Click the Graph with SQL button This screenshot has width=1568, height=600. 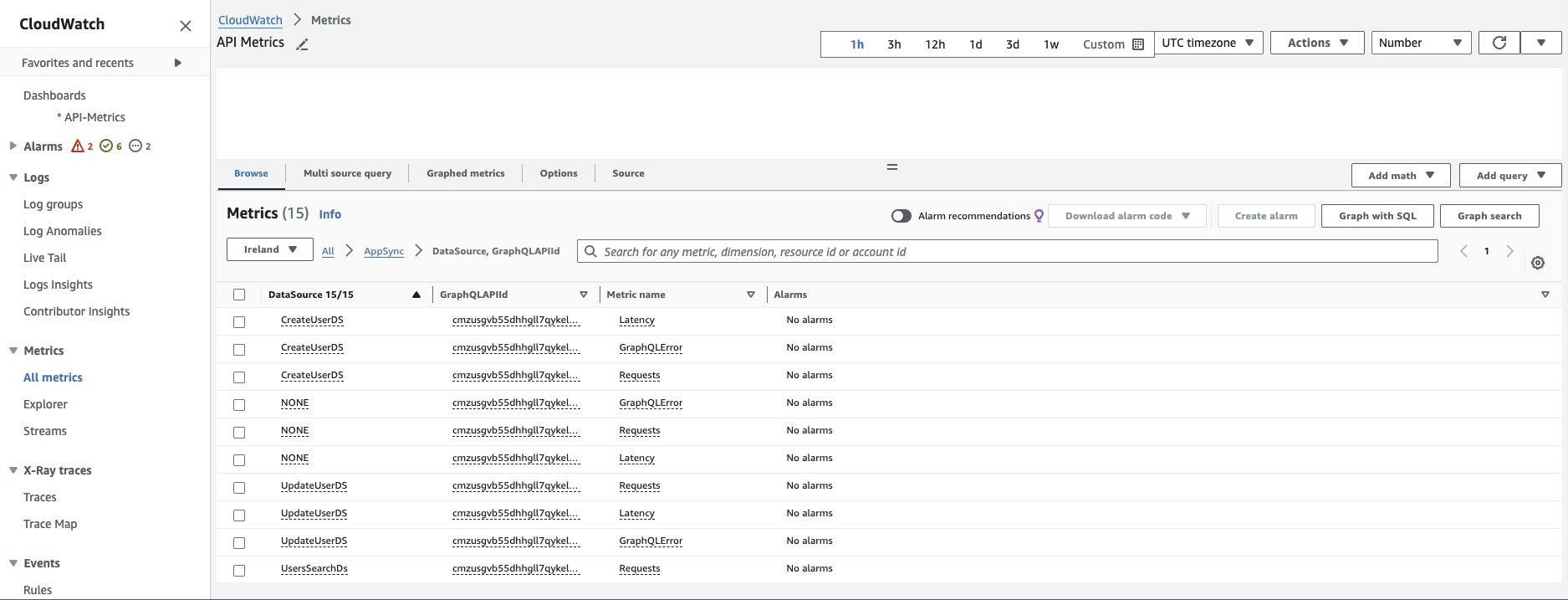point(1377,216)
